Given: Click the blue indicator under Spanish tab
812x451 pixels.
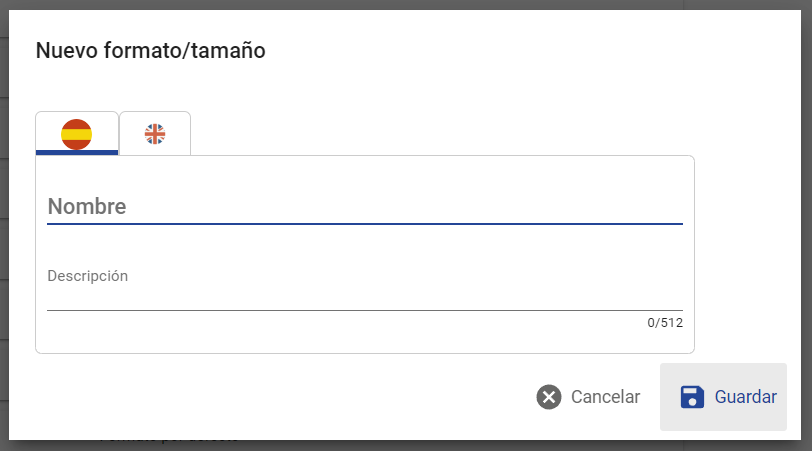Looking at the screenshot, I should coord(77,152).
